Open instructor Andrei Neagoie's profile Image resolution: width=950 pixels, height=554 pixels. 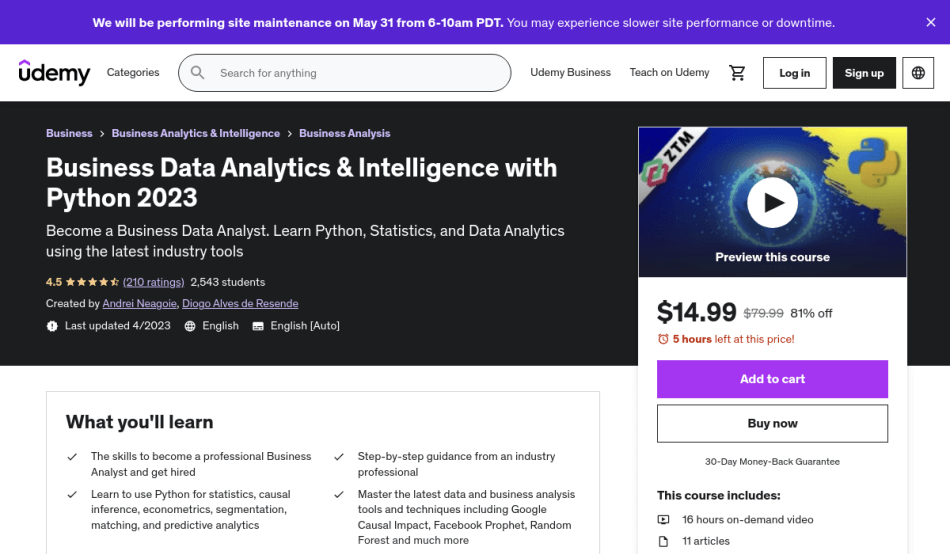[x=139, y=303]
